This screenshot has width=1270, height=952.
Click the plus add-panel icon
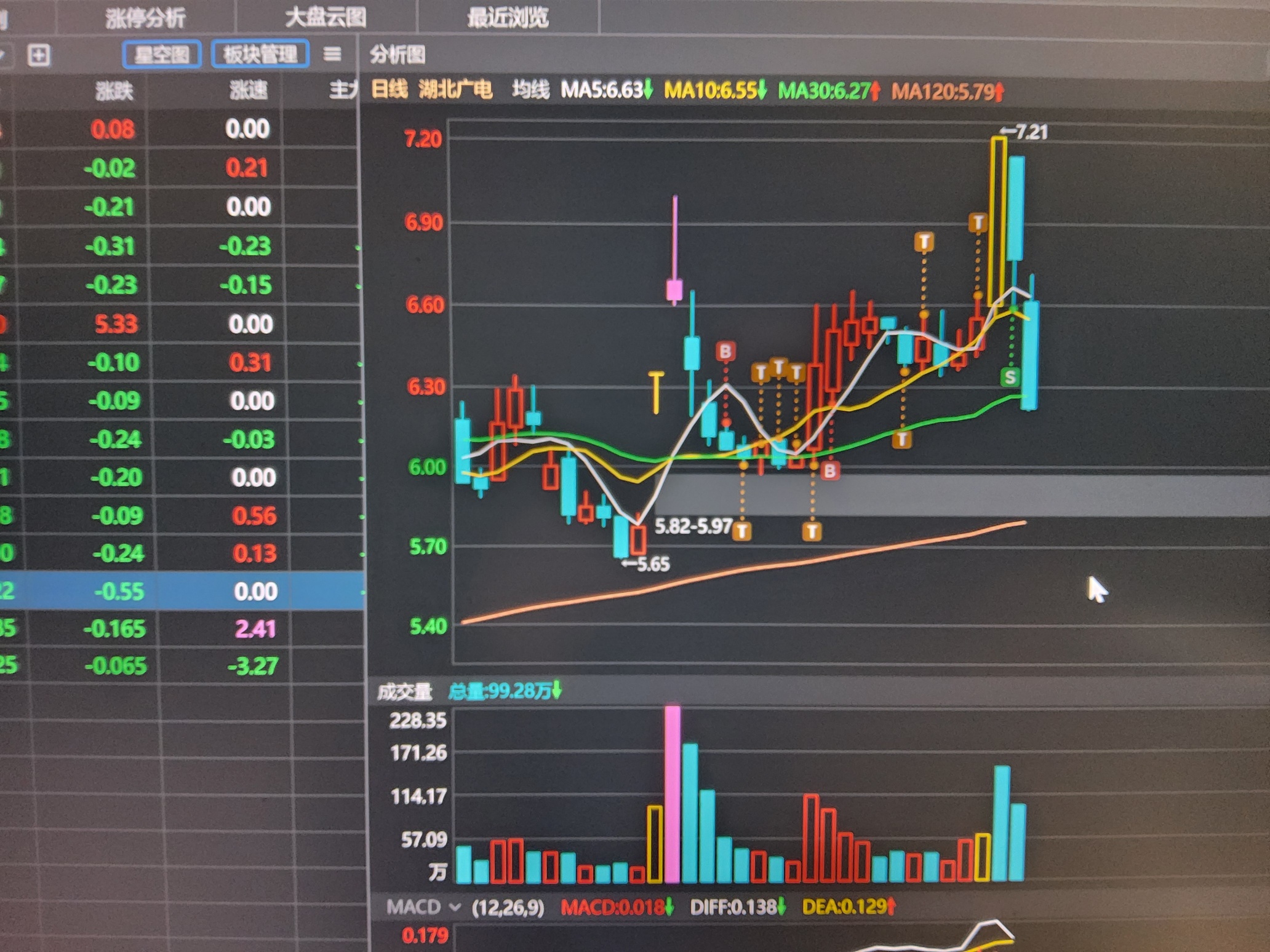coord(39,55)
